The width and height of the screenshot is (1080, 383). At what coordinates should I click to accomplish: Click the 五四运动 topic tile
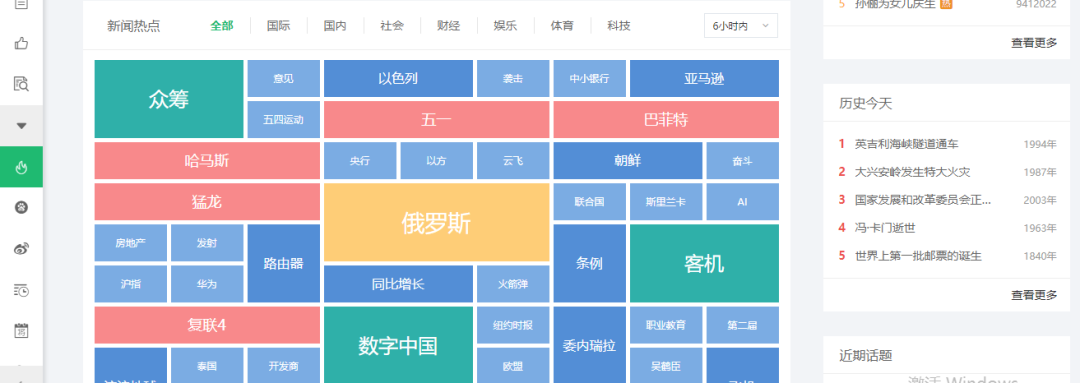pyautogui.click(x=284, y=120)
